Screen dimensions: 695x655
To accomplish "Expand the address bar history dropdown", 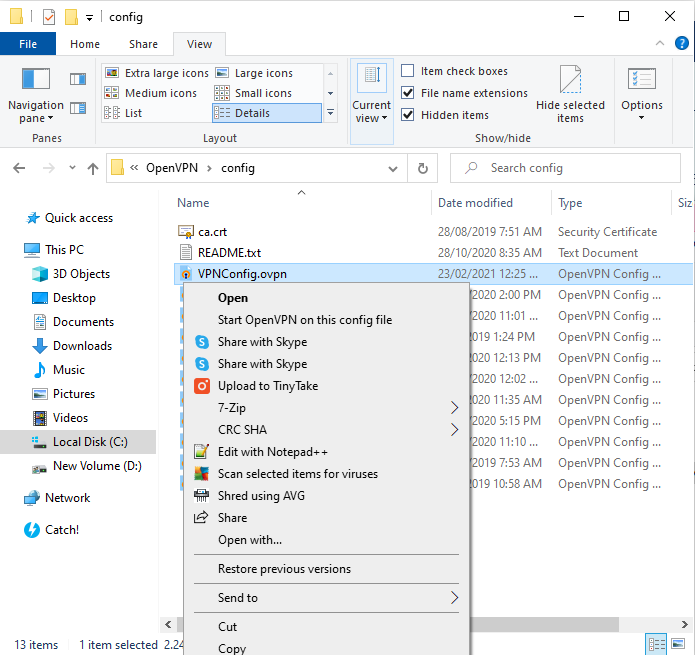I will coord(393,169).
